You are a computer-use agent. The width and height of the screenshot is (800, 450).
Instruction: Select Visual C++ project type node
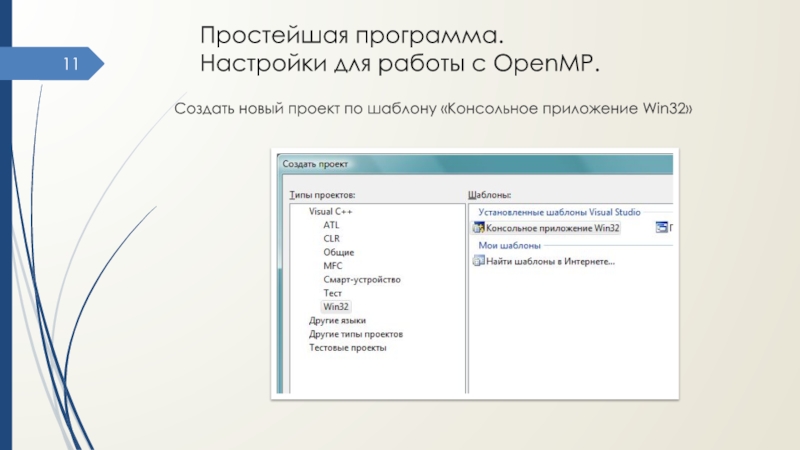(x=330, y=211)
